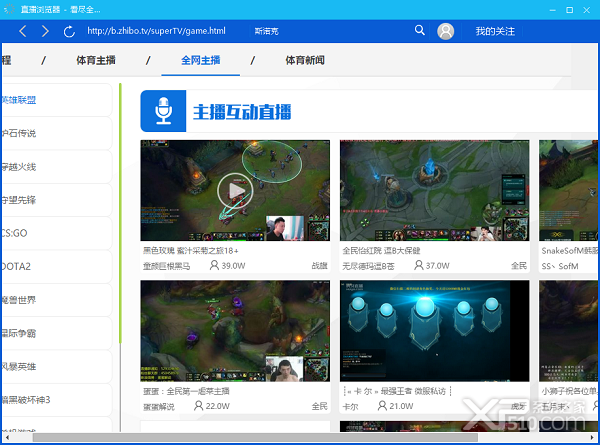Open the 全民怡红院 stream thumbnail
The image size is (600, 445).
click(x=435, y=191)
